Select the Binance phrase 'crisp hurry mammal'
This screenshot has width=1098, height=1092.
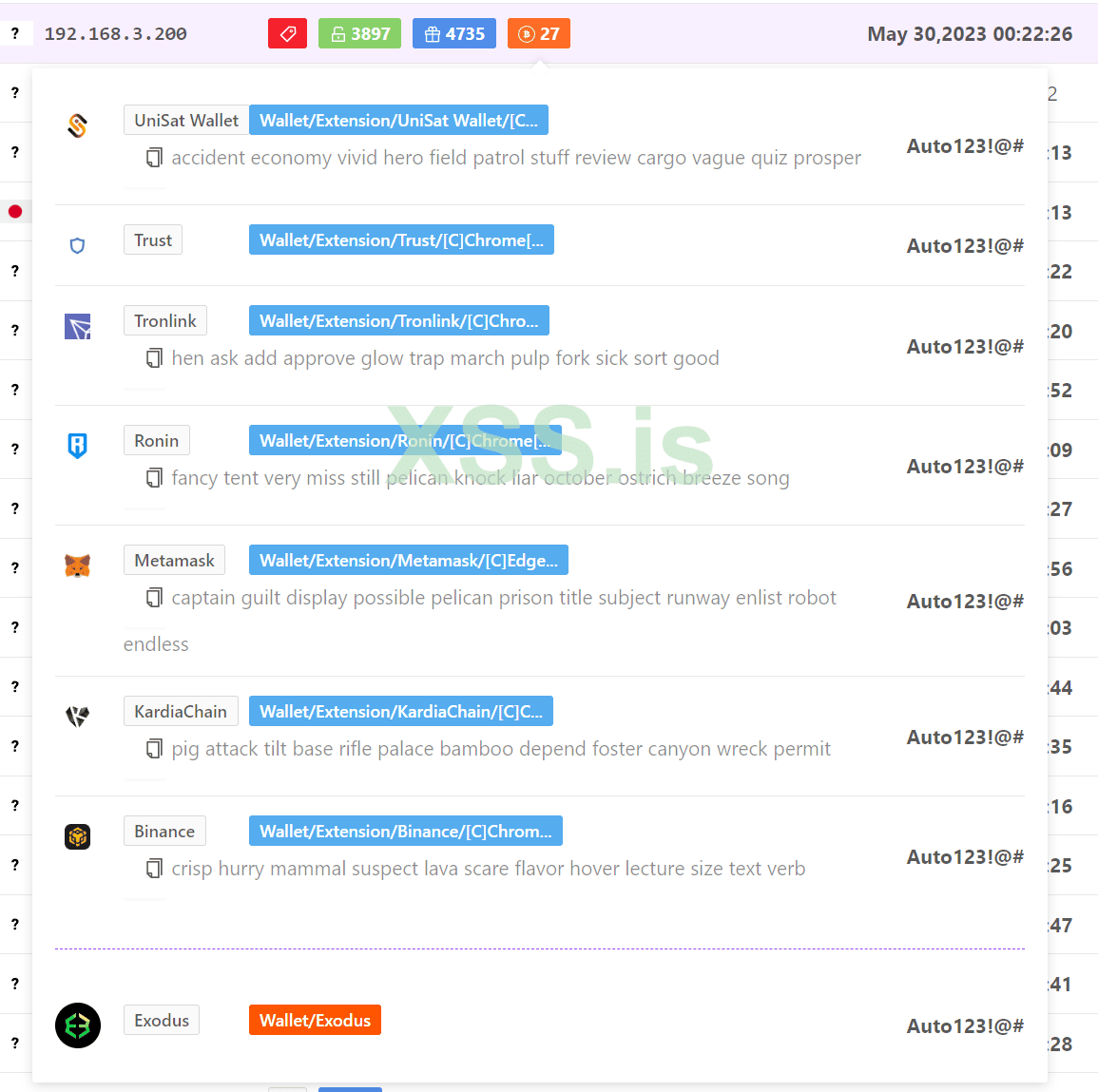point(489,869)
